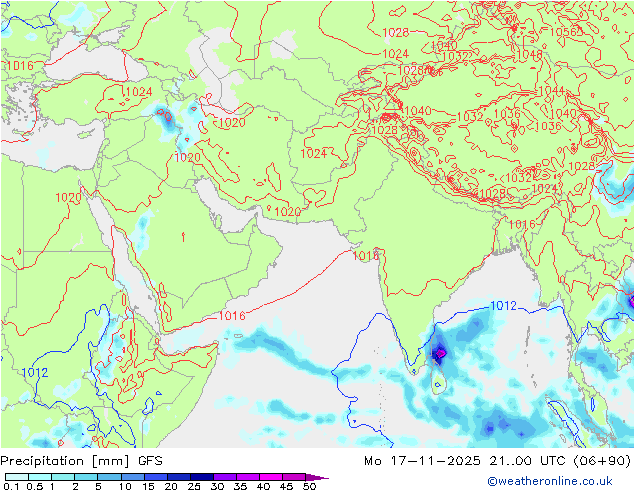Viewport: 634px width, 490px height.
Task: Click the 1016 pressure label near the Aegean Sea
Action: tap(20, 65)
